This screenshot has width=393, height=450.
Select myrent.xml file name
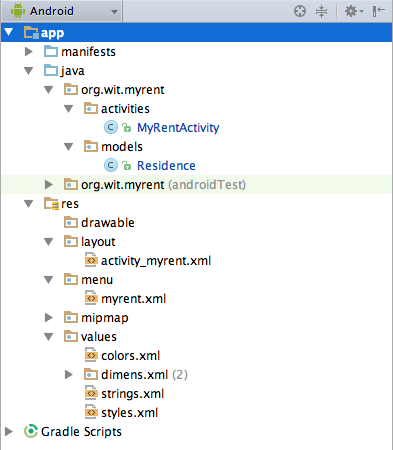point(134,299)
